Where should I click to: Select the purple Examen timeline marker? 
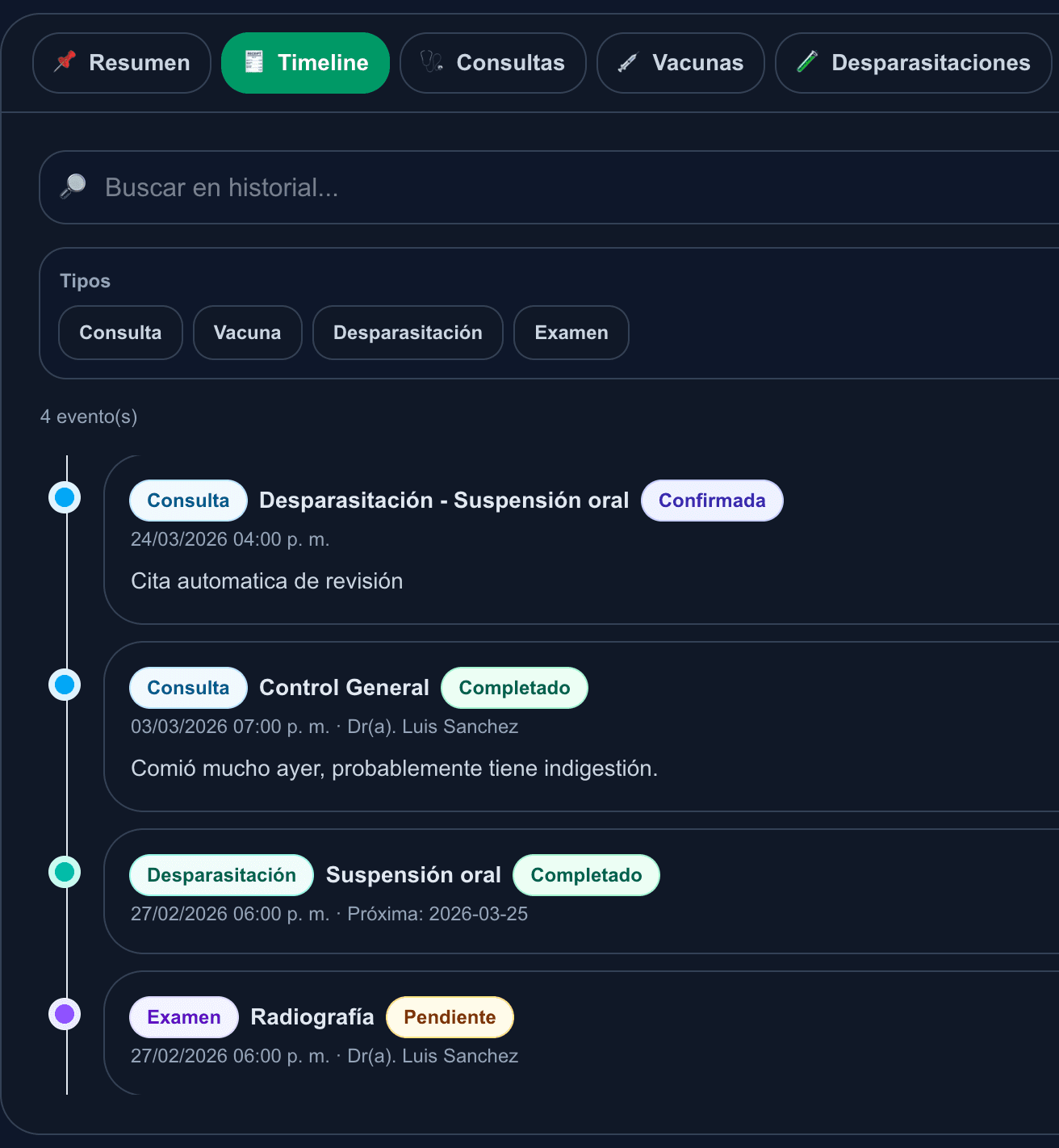pyautogui.click(x=65, y=1014)
